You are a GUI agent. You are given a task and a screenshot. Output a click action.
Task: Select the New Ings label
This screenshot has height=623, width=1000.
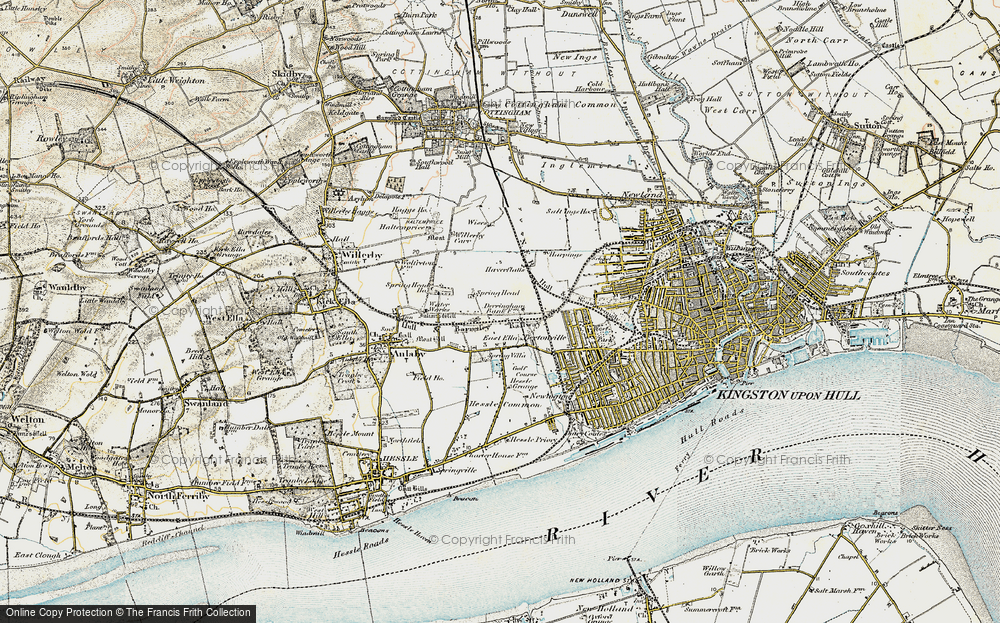click(x=575, y=57)
